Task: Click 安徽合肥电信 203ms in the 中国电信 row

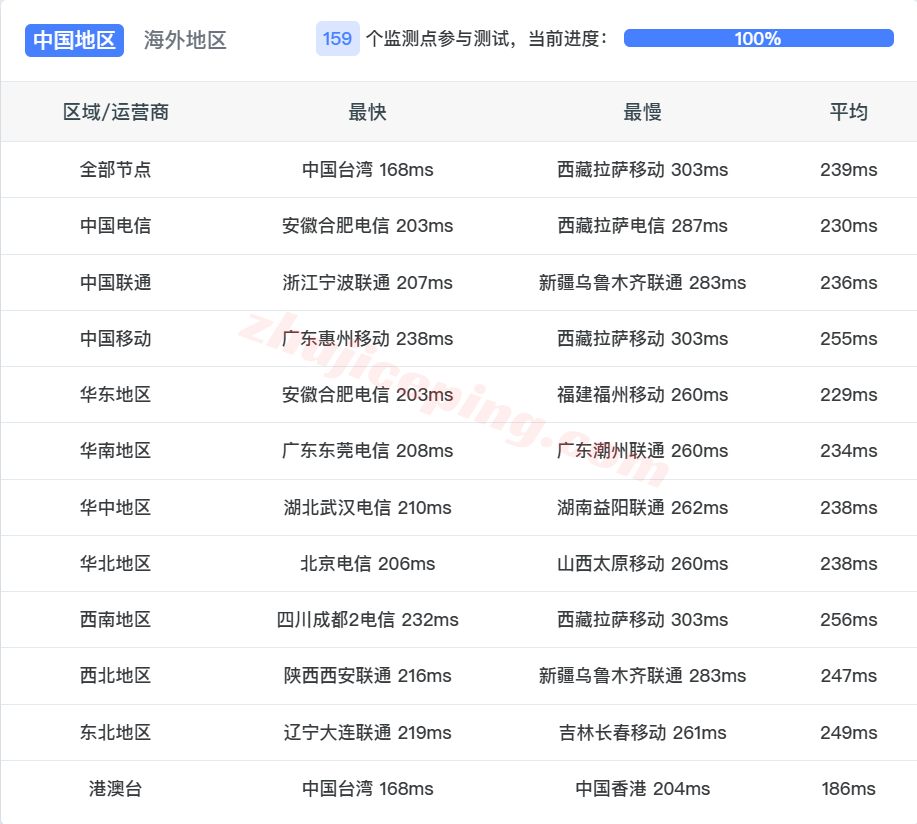Action: 367,226
